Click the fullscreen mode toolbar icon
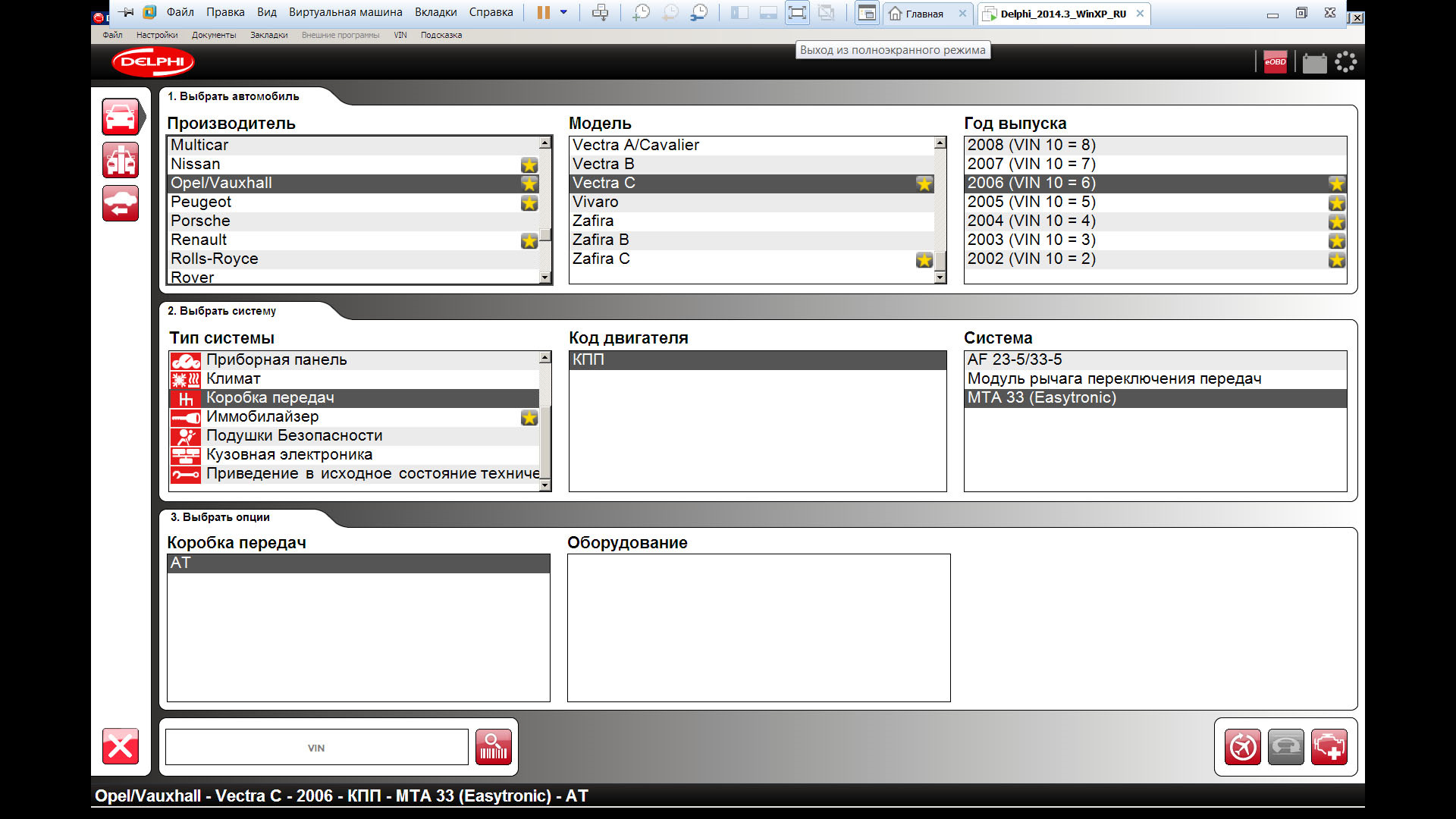 (797, 12)
